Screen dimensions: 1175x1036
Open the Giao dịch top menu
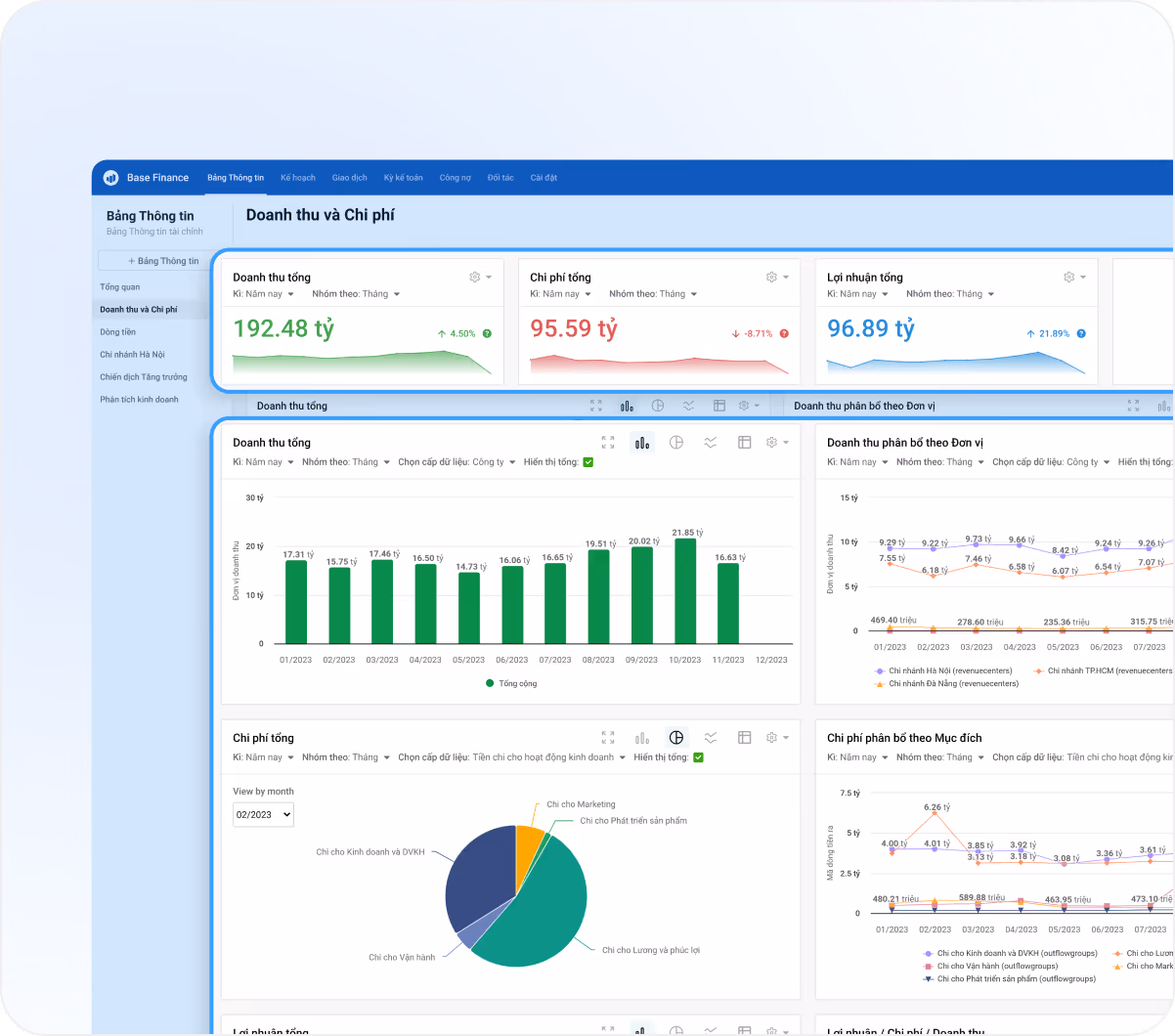tap(350, 178)
